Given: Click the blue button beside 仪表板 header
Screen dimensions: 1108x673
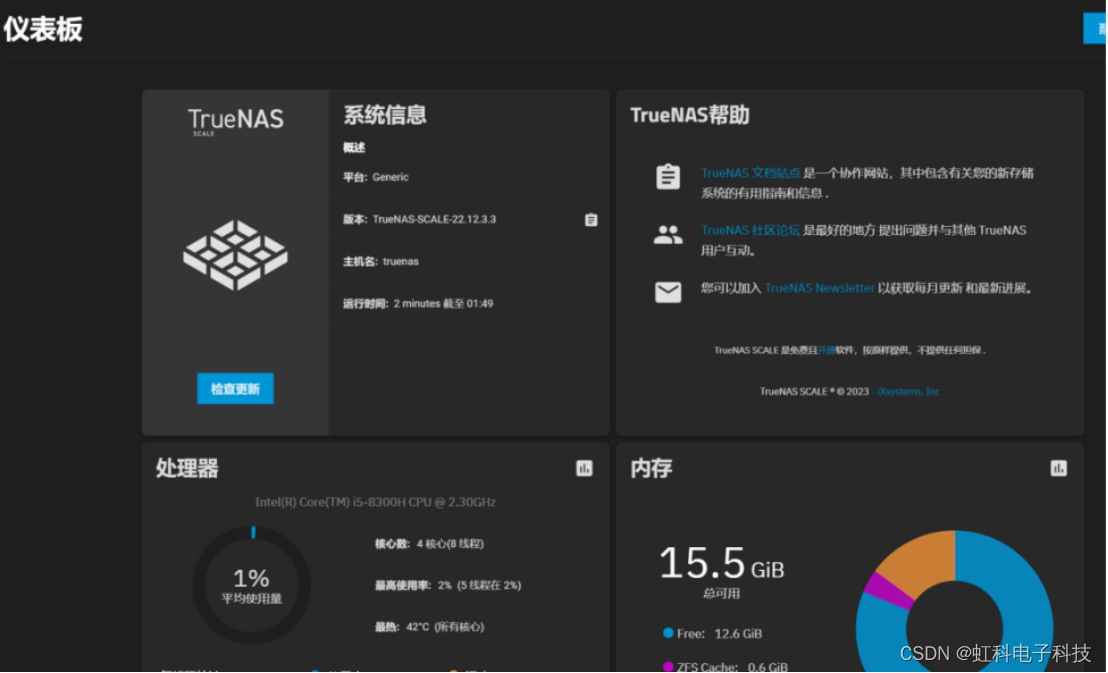Looking at the screenshot, I should (1095, 28).
